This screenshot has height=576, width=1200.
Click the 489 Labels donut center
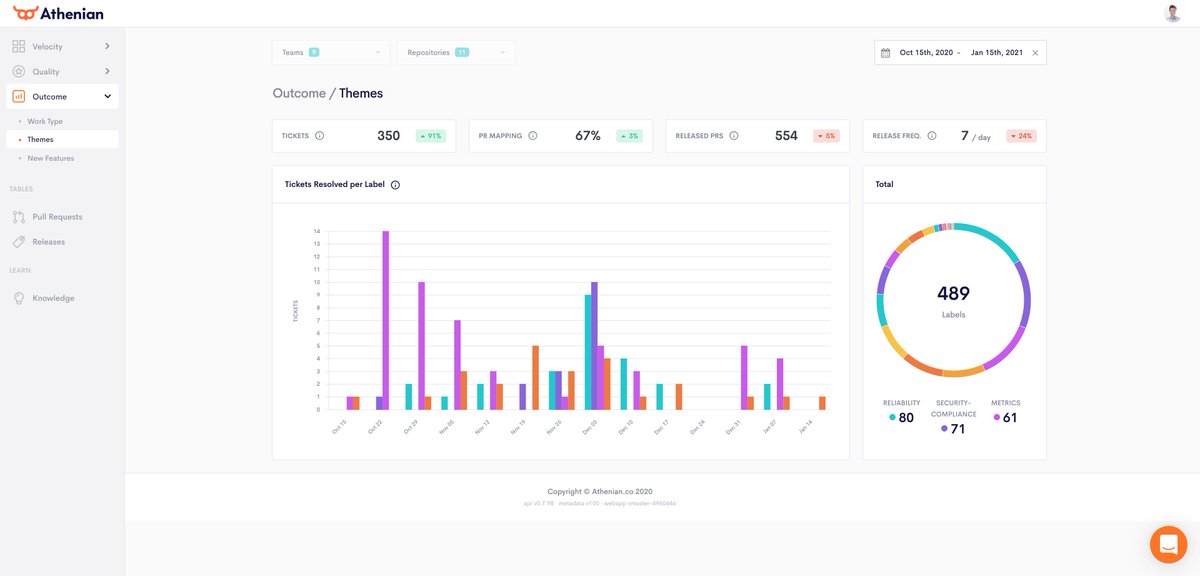pos(953,300)
